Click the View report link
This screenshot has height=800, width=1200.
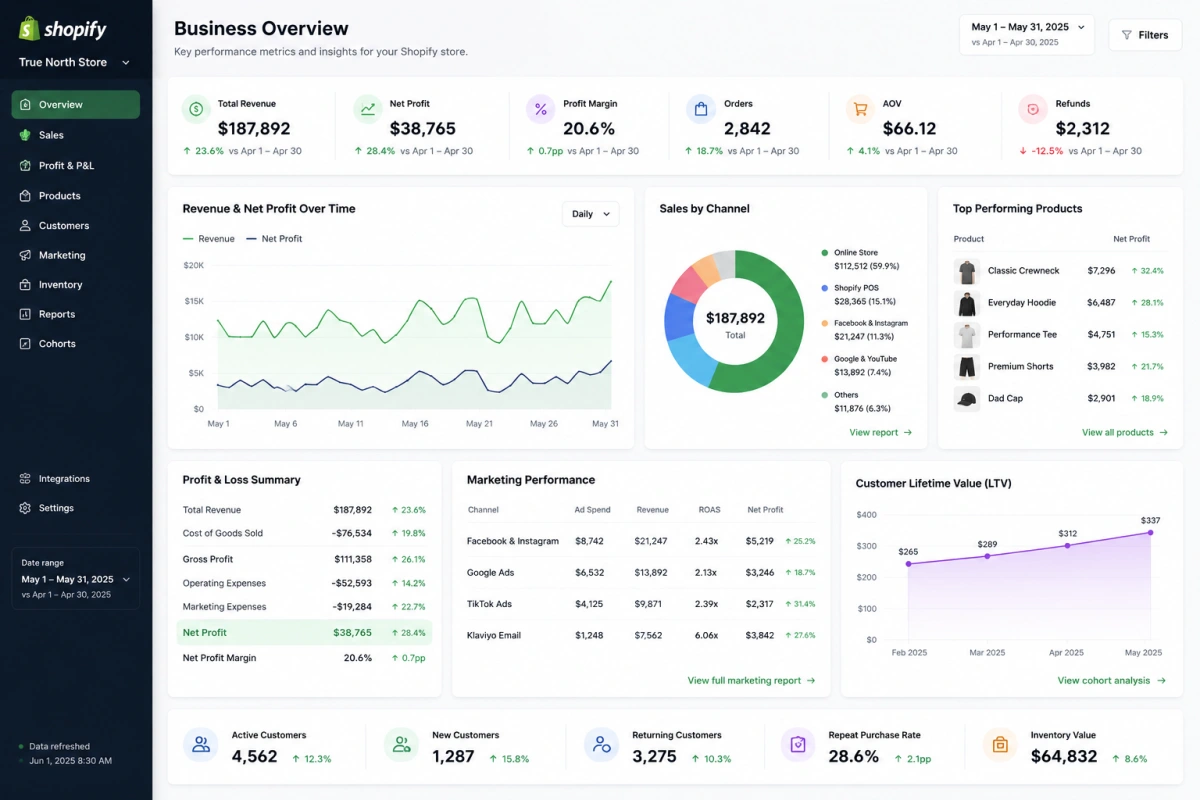881,433
